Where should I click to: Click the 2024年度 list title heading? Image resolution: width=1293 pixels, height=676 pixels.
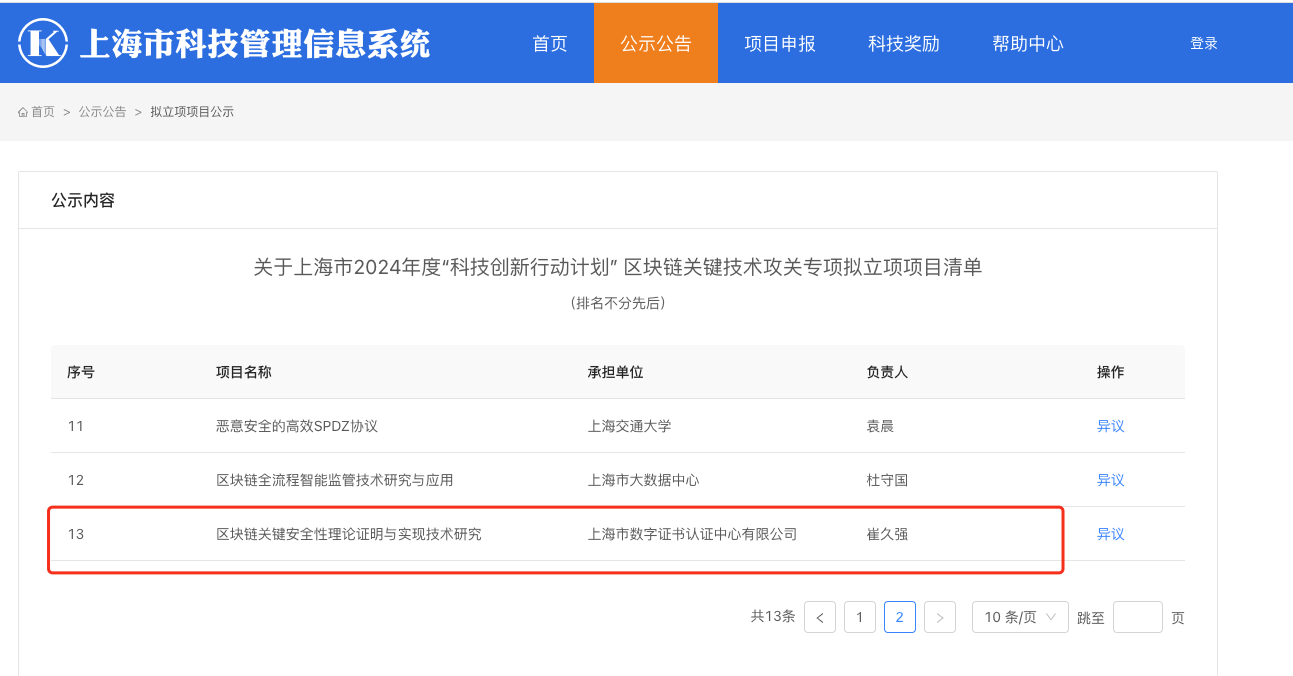point(618,267)
